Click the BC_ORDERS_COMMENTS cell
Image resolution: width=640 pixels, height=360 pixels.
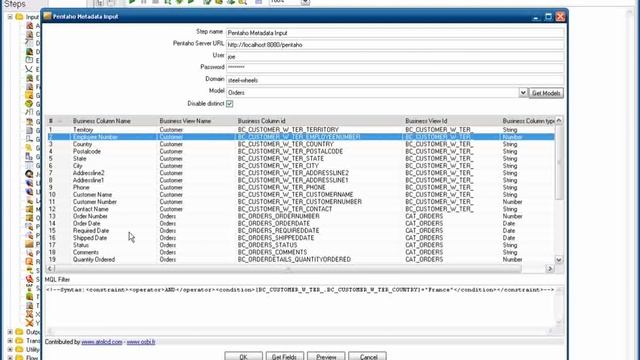click(x=272, y=252)
